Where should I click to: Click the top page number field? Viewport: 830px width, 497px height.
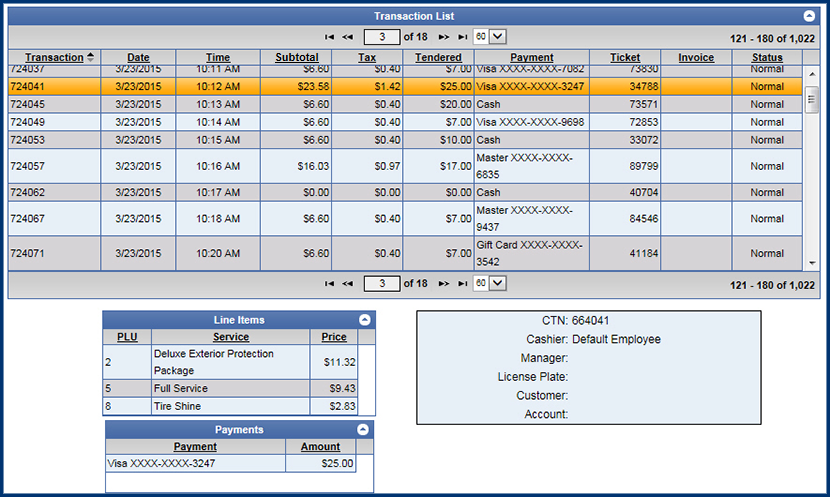pyautogui.click(x=381, y=36)
